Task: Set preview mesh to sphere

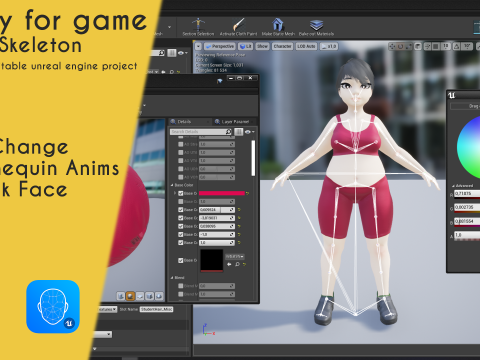Action: pos(131,296)
